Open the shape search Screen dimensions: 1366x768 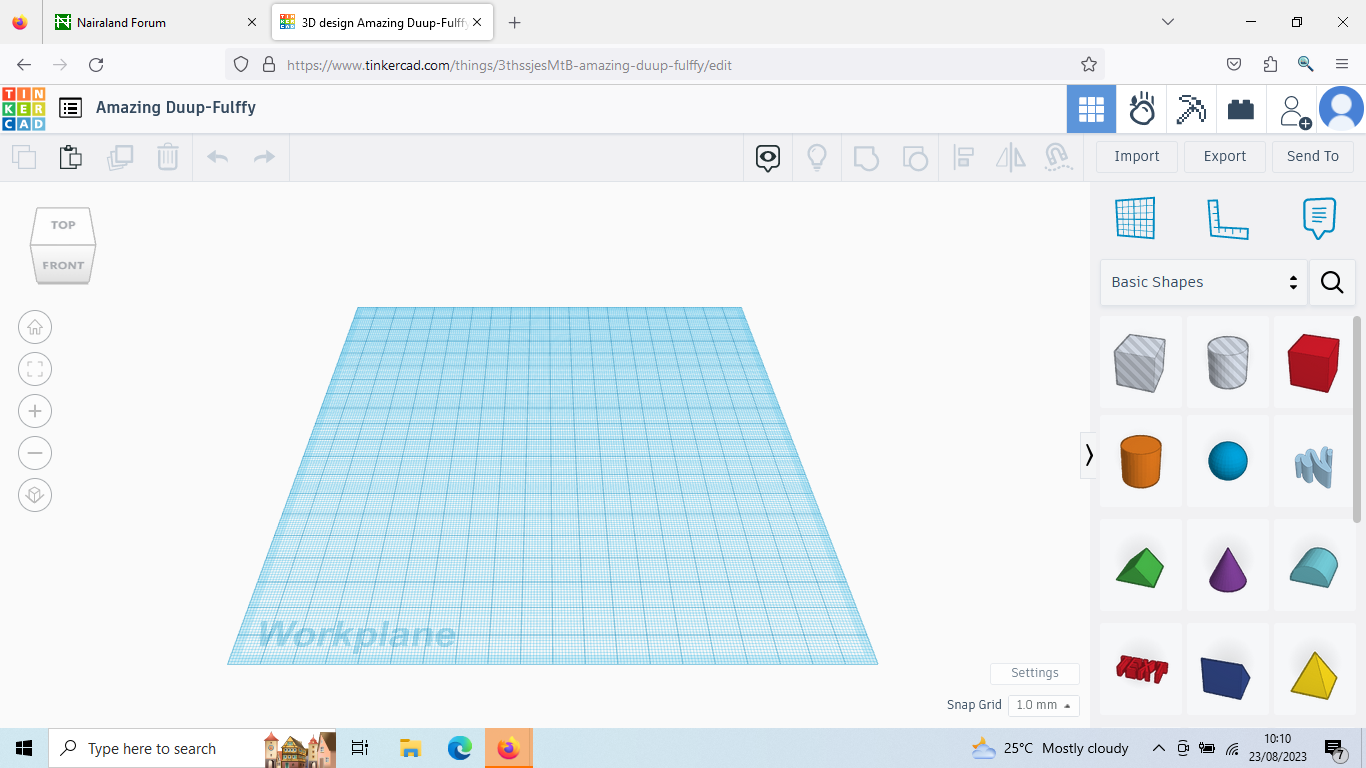(x=1332, y=282)
